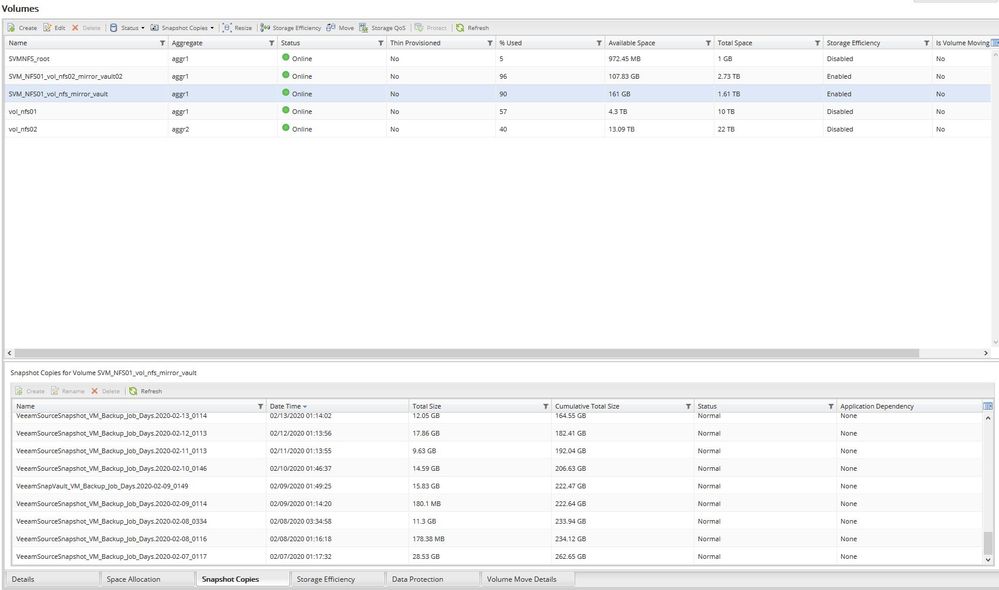Select snapshot ending 2020-02-11_0113

click(x=497, y=451)
